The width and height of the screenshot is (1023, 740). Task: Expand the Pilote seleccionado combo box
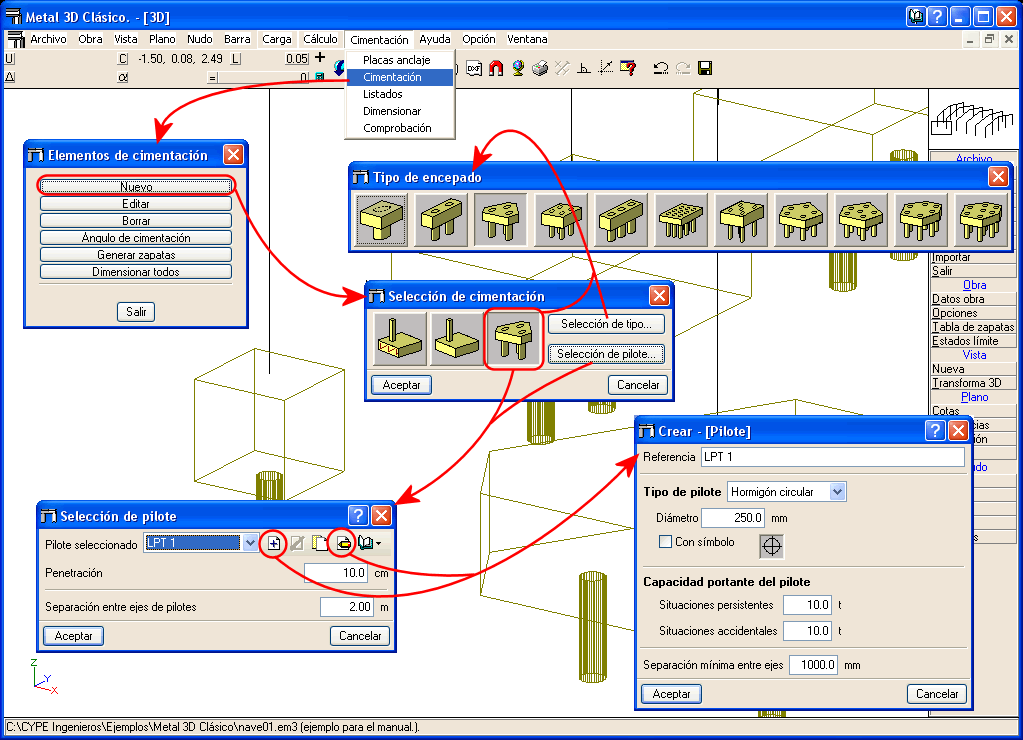click(250, 543)
